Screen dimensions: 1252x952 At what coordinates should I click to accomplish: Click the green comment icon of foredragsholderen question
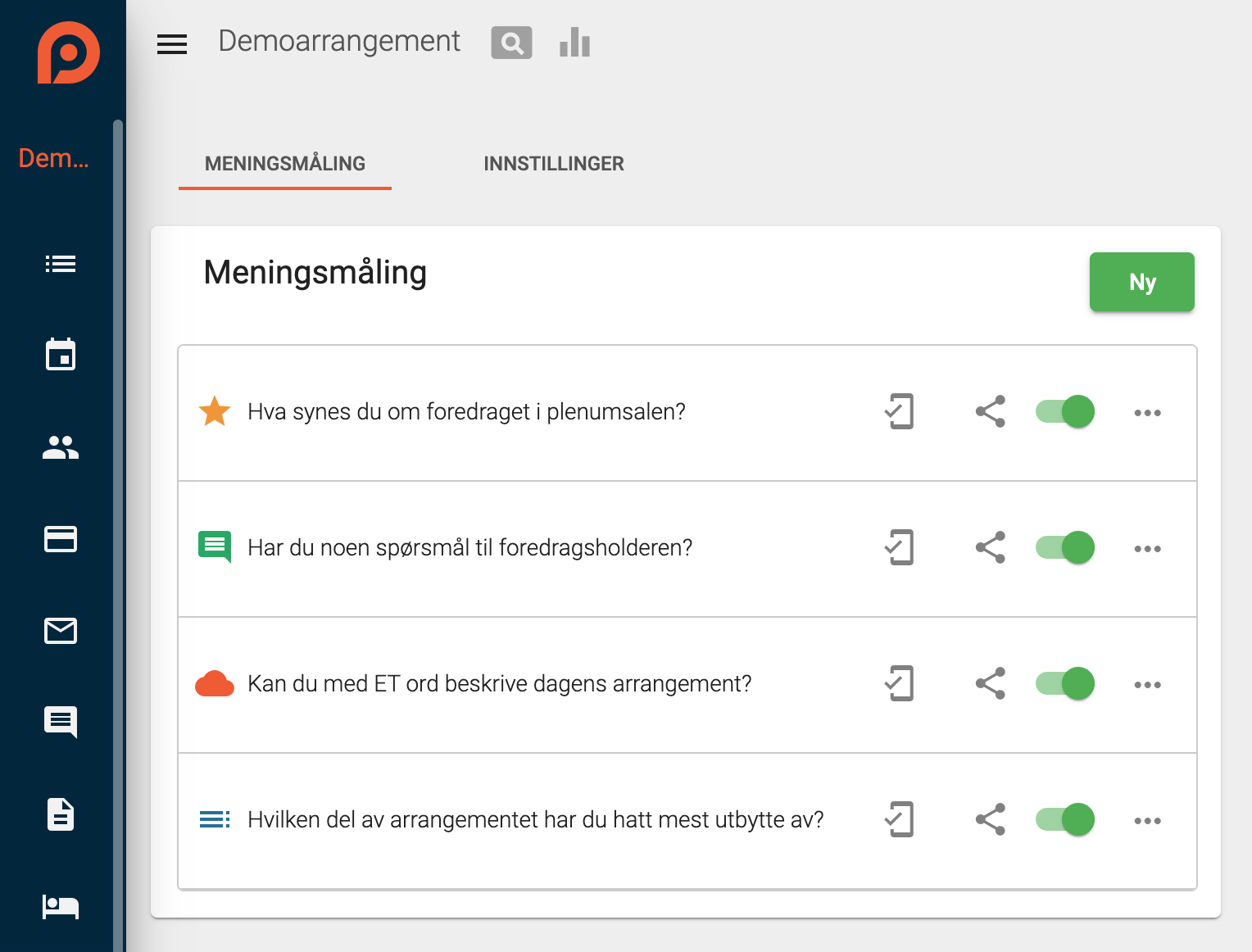click(x=215, y=547)
